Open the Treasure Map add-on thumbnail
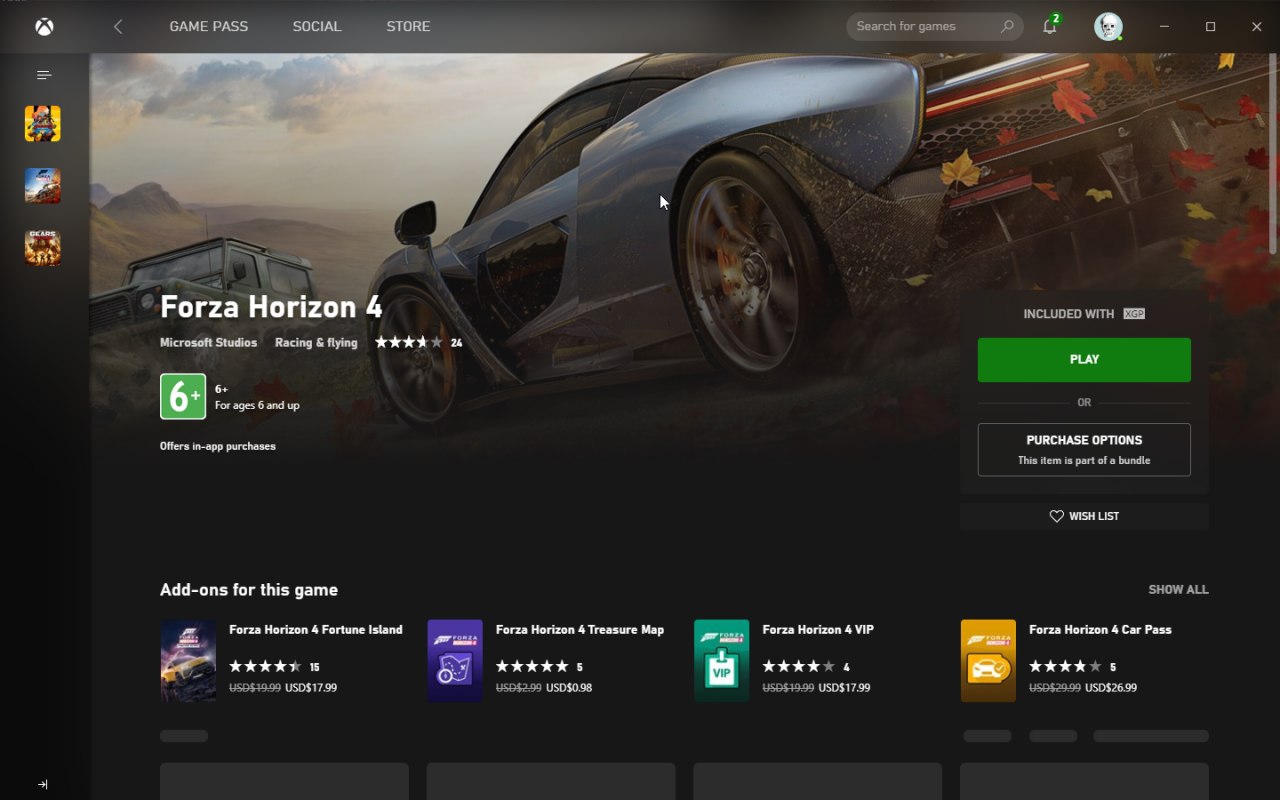 [455, 661]
